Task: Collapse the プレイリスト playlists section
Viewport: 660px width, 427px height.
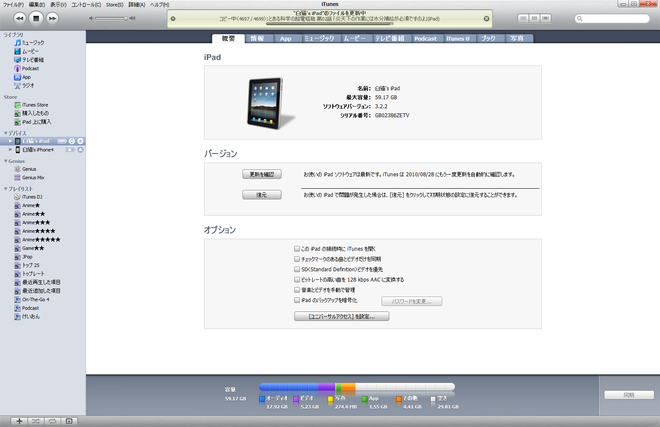Action: pyautogui.click(x=5, y=189)
